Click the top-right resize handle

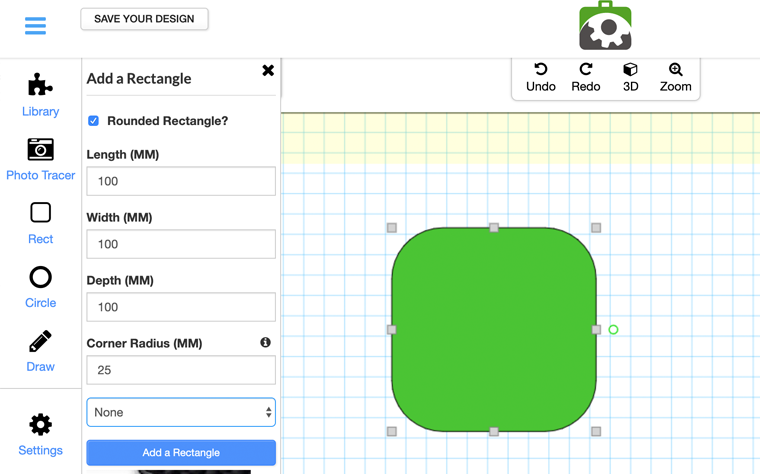(x=596, y=228)
